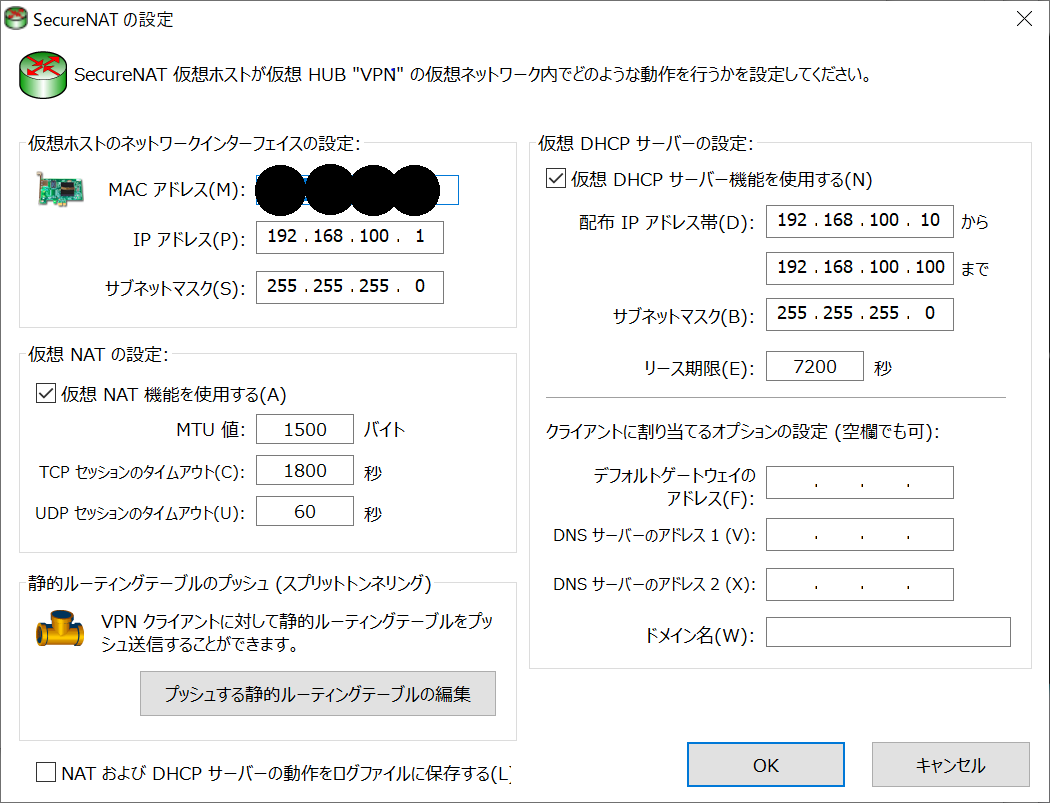The height and width of the screenshot is (803, 1050).
Task: Click DNS サーバーのアドレス 1 field
Action: pos(859,535)
